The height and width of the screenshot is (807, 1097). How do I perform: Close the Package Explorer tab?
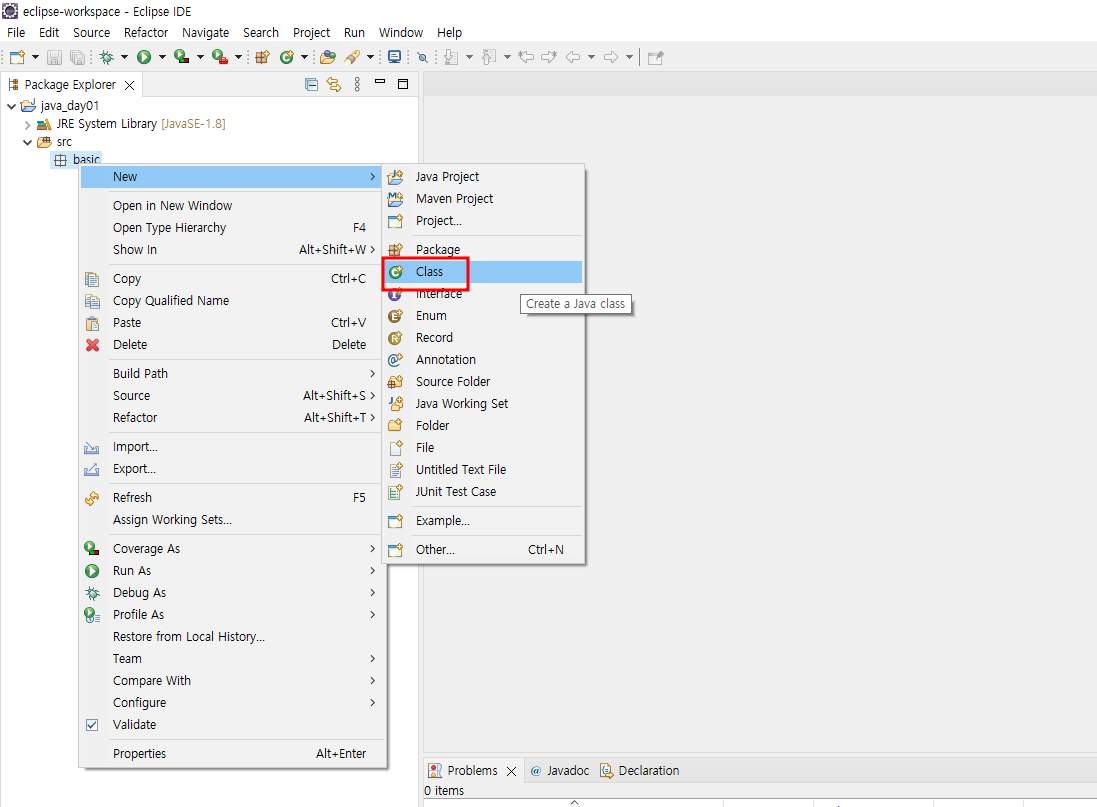129,85
